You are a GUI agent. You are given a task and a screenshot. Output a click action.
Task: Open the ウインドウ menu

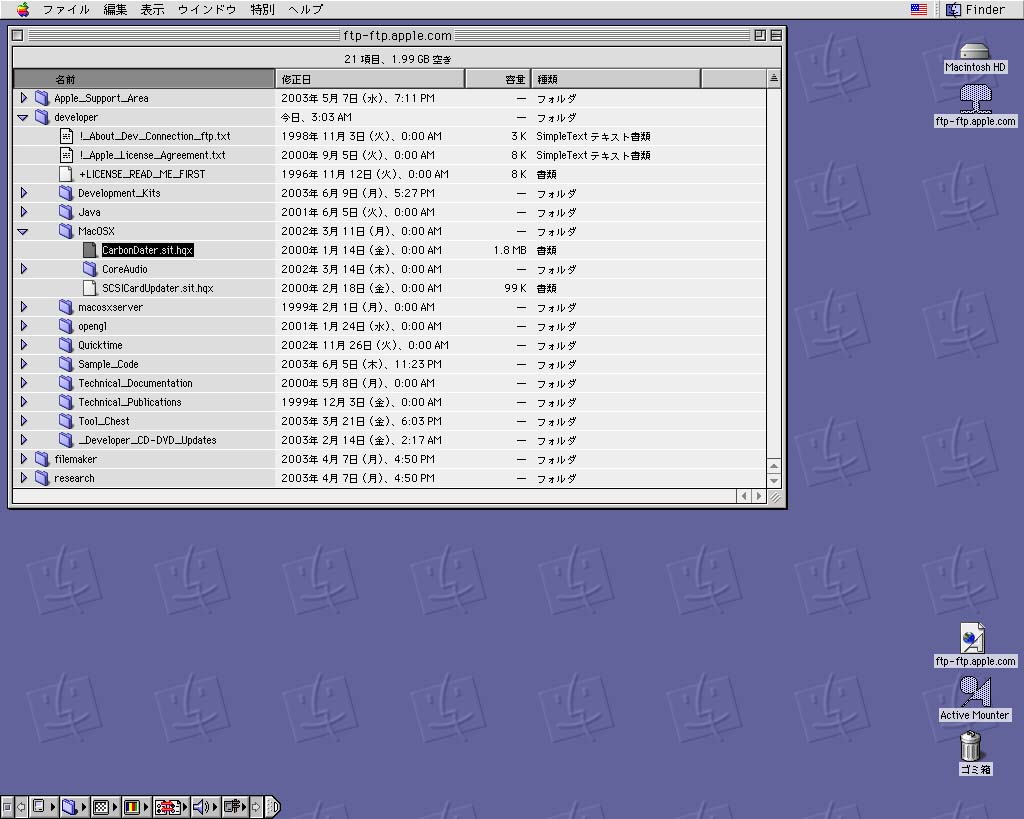click(x=207, y=9)
